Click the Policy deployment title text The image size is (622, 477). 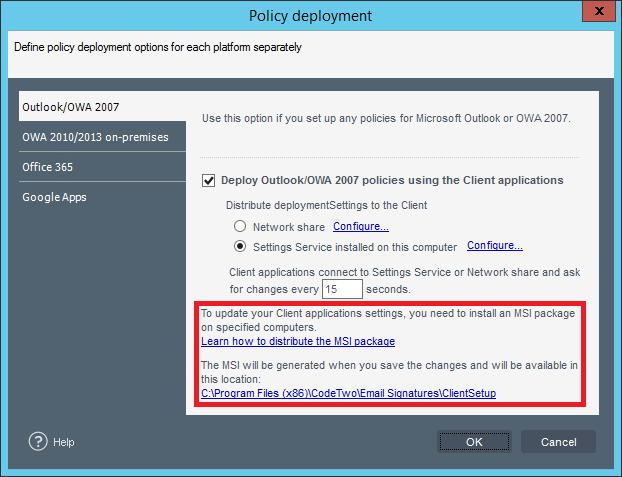coord(311,16)
